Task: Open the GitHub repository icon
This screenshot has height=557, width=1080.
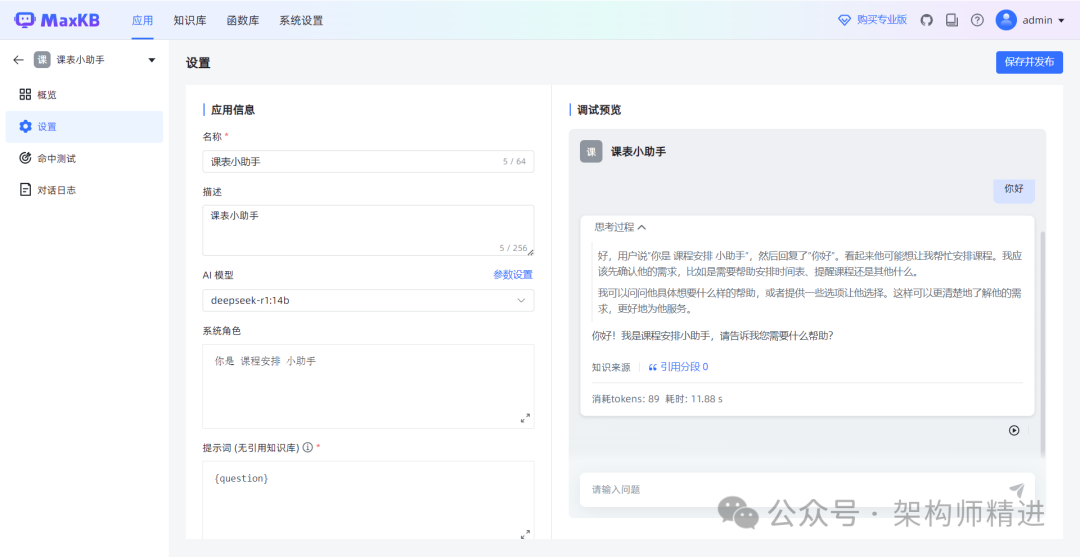Action: click(926, 20)
